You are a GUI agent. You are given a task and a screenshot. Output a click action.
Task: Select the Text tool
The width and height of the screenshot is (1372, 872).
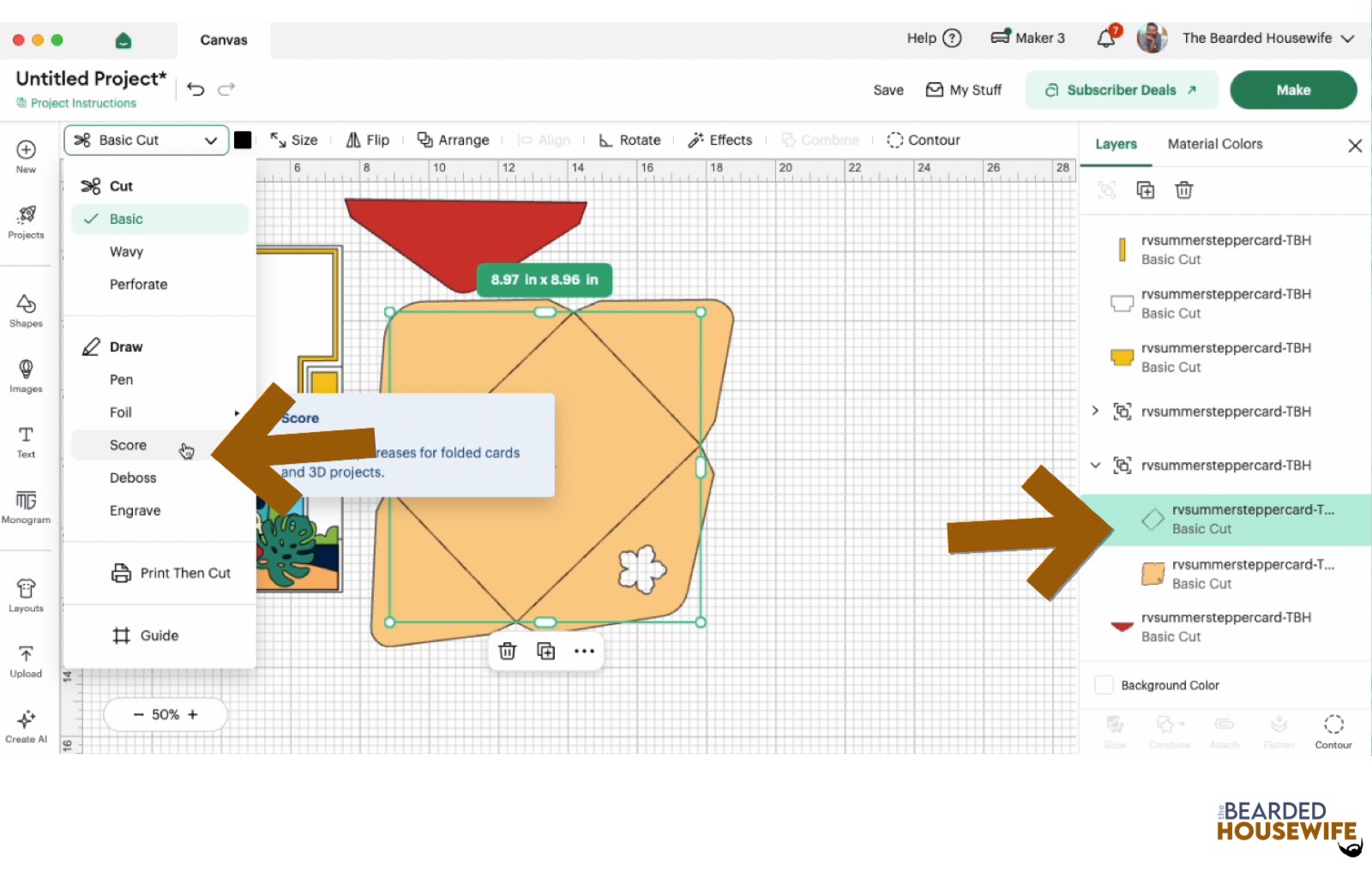point(26,442)
